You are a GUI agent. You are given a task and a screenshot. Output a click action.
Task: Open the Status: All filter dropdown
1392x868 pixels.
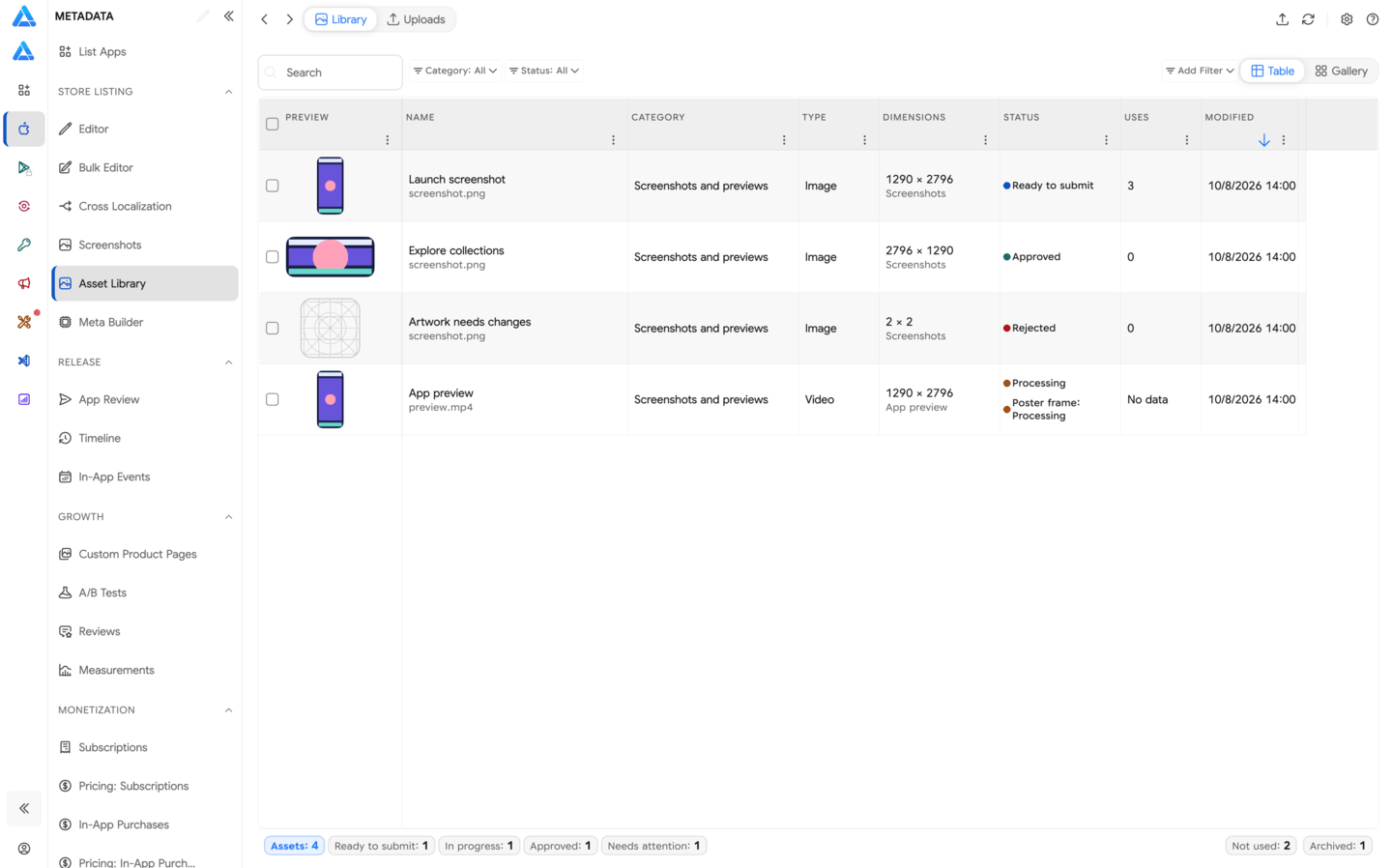(544, 71)
